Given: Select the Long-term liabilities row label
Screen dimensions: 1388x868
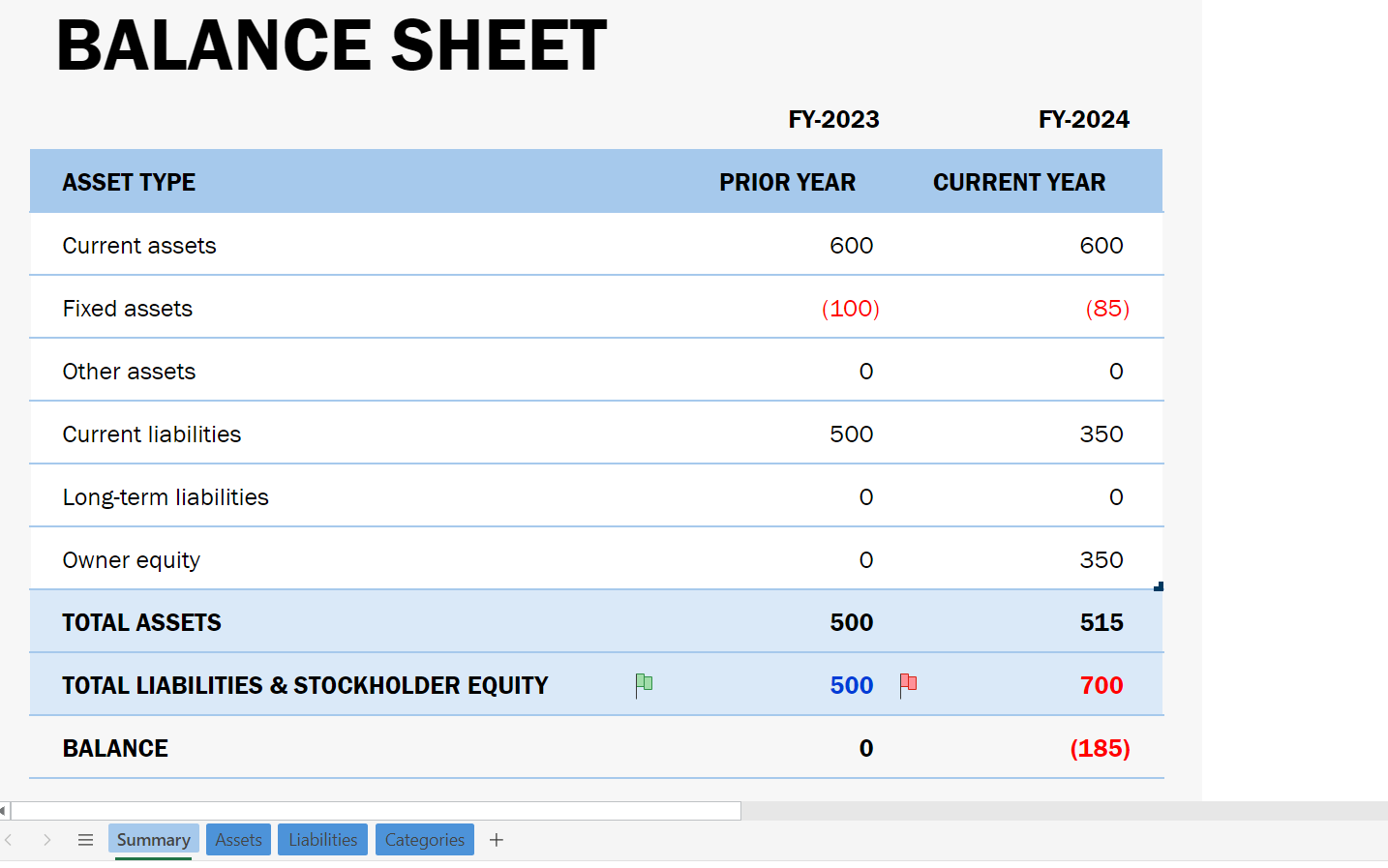Looking at the screenshot, I should (x=166, y=497).
